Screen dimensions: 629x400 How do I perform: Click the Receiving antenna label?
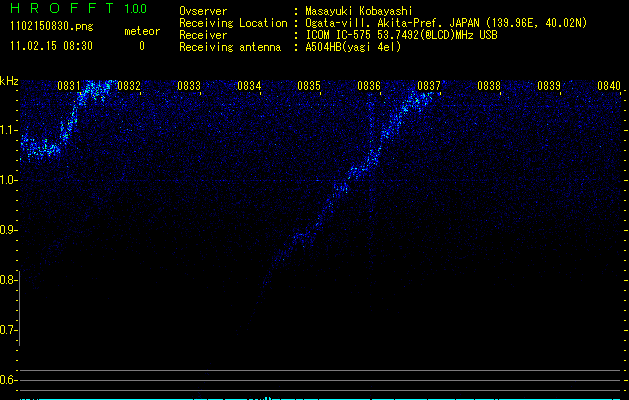[230, 47]
